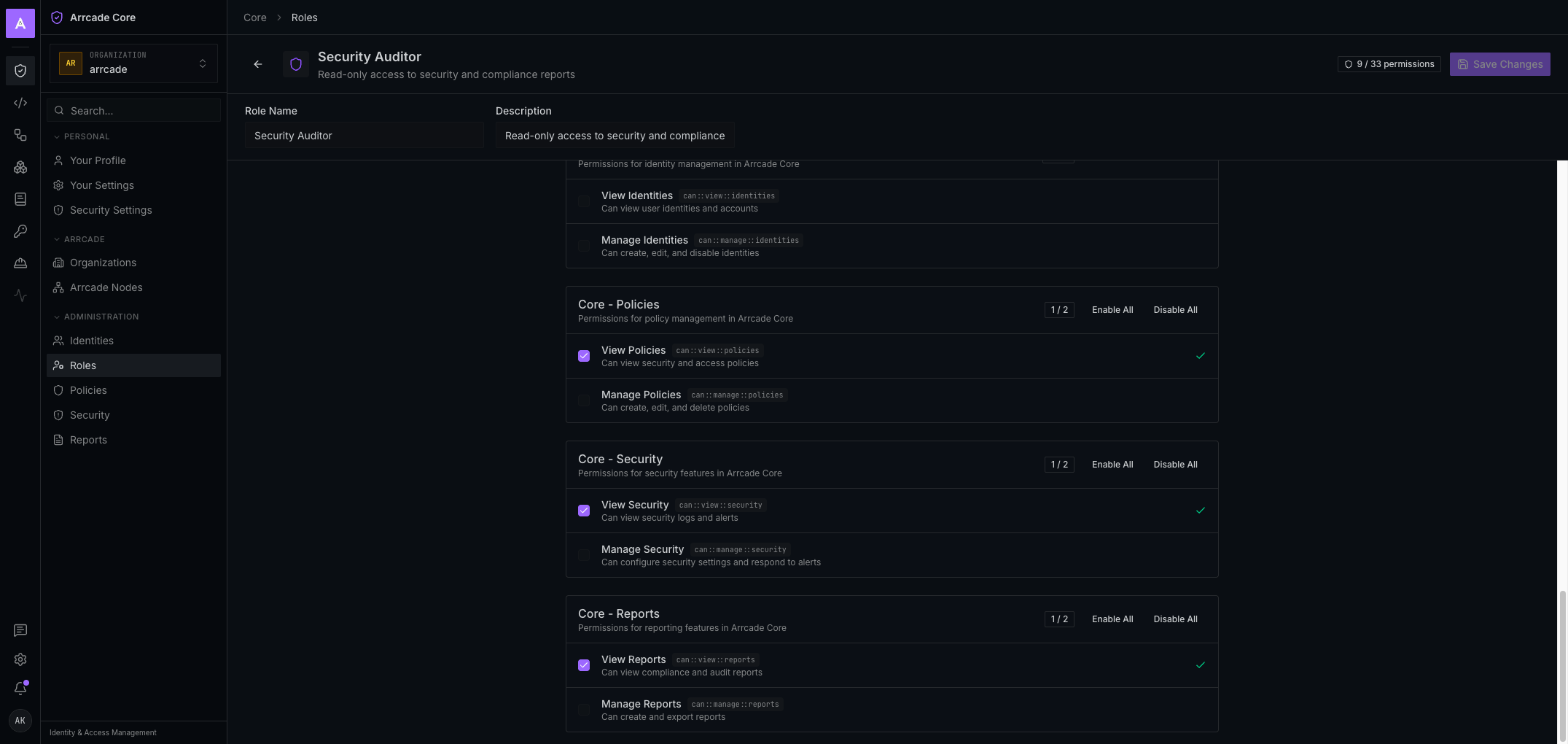Click the Your Profile person icon
The height and width of the screenshot is (744, 1568).
[x=58, y=160]
